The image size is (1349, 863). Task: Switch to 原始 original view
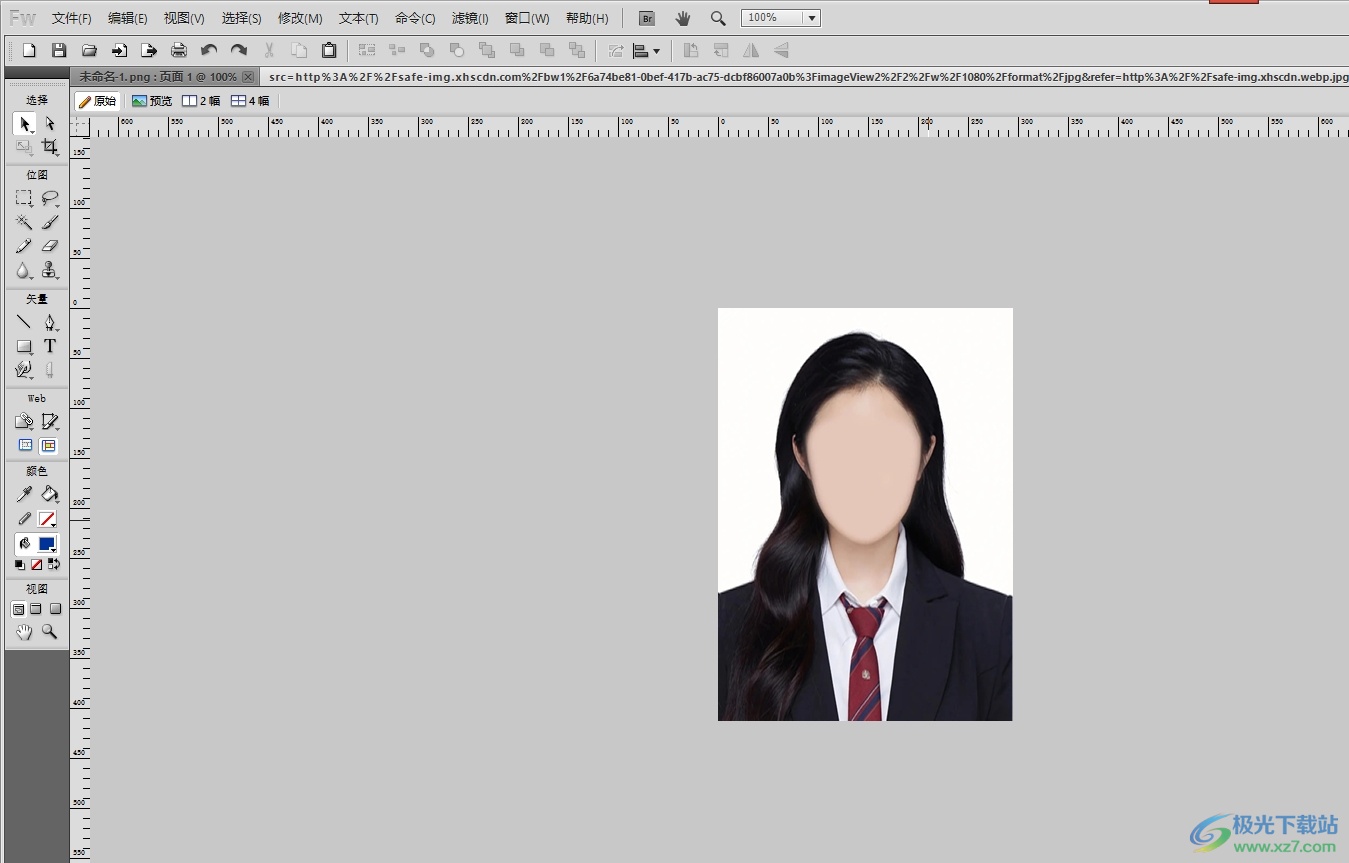click(98, 101)
